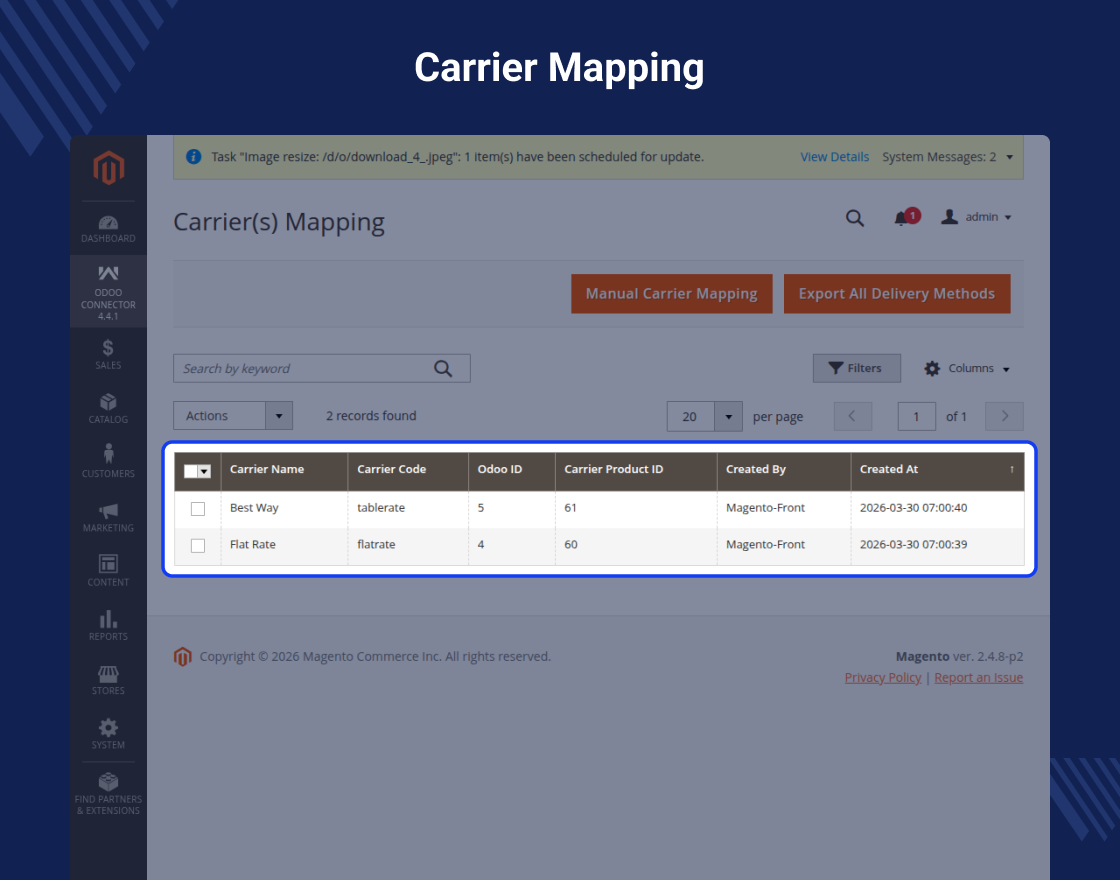Click Export All Delivery Methods button
1120x880 pixels.
point(896,294)
